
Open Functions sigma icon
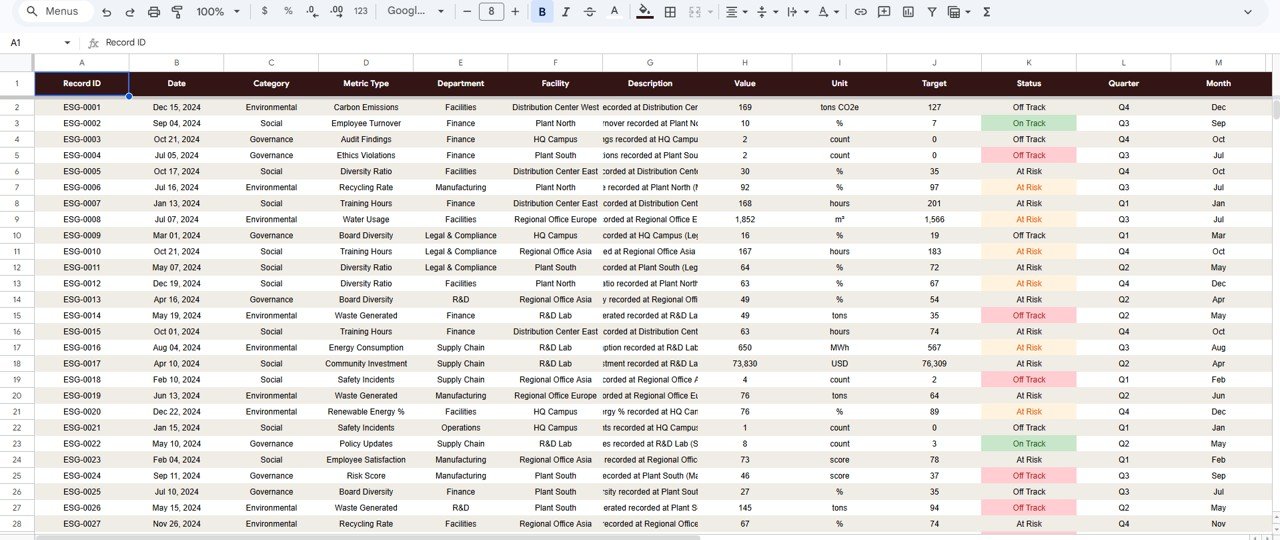pos(987,12)
